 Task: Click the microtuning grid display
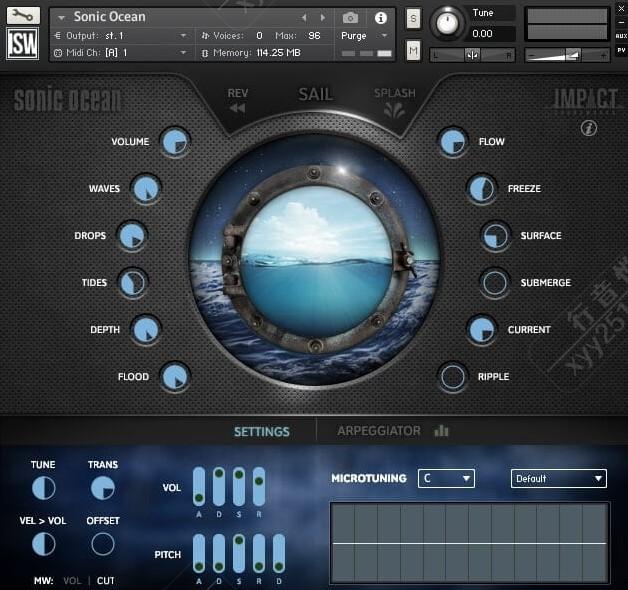tap(469, 543)
